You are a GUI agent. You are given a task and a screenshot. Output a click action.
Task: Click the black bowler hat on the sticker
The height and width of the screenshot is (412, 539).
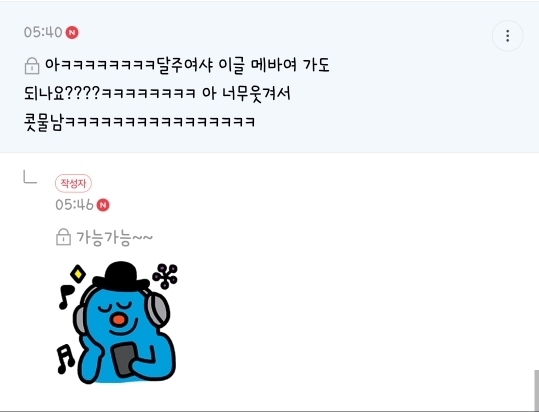[x=121, y=277]
